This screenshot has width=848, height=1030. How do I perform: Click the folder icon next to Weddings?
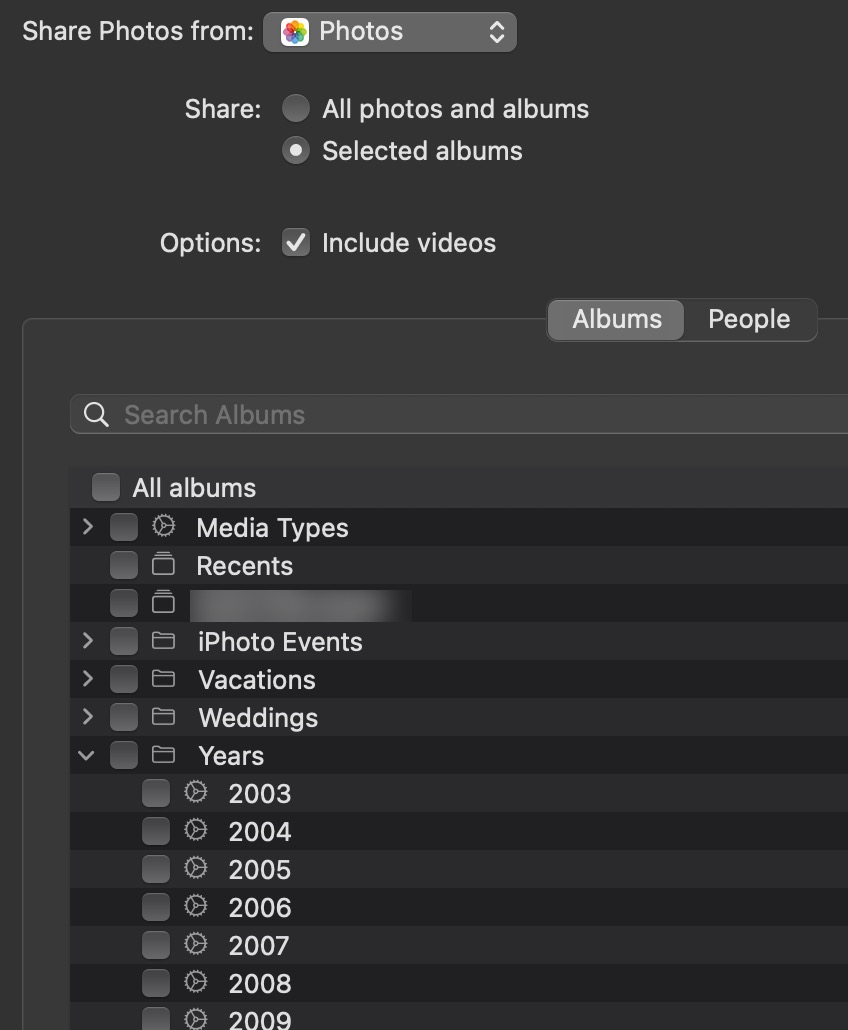click(163, 717)
